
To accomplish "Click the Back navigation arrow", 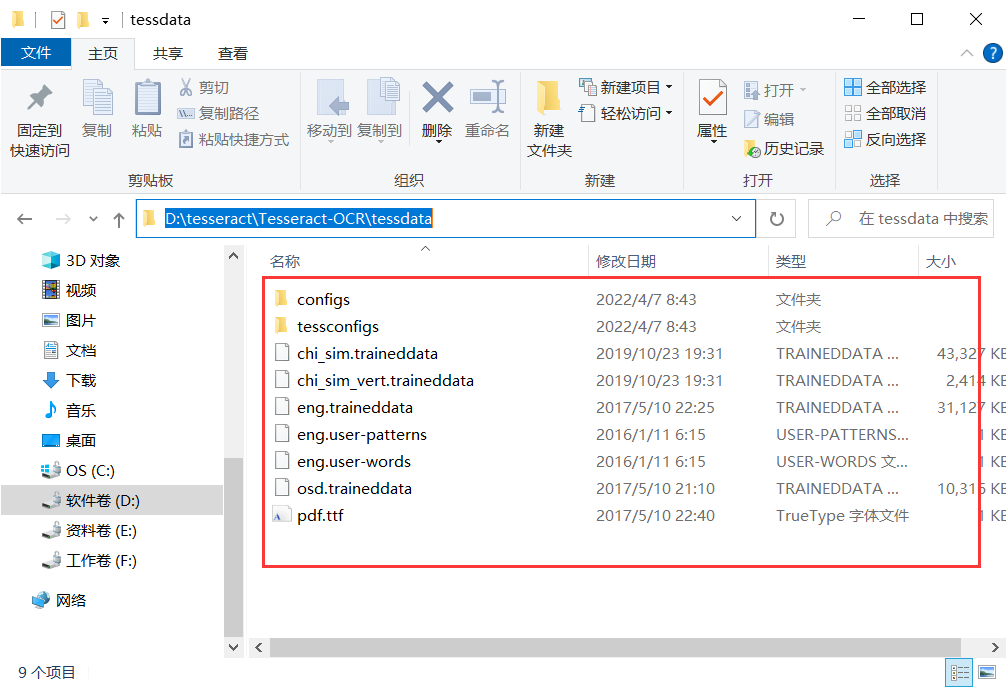I will (24, 219).
